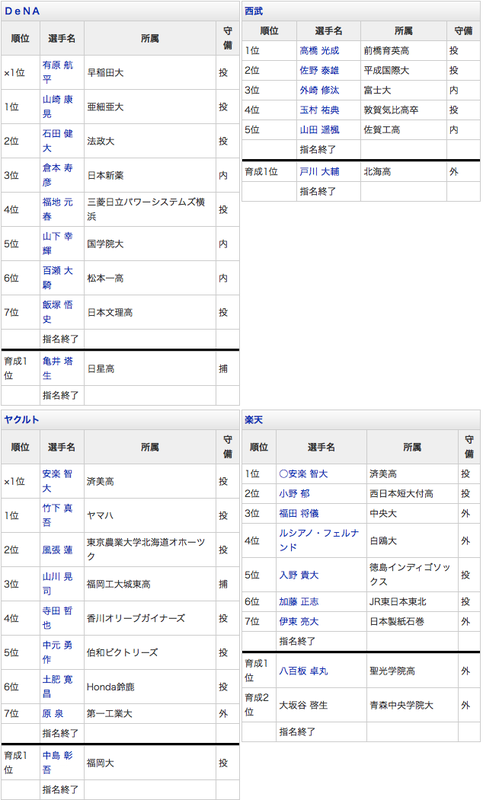
Task: Open ルシアノ・フェルナンド player link
Action: 319,540
